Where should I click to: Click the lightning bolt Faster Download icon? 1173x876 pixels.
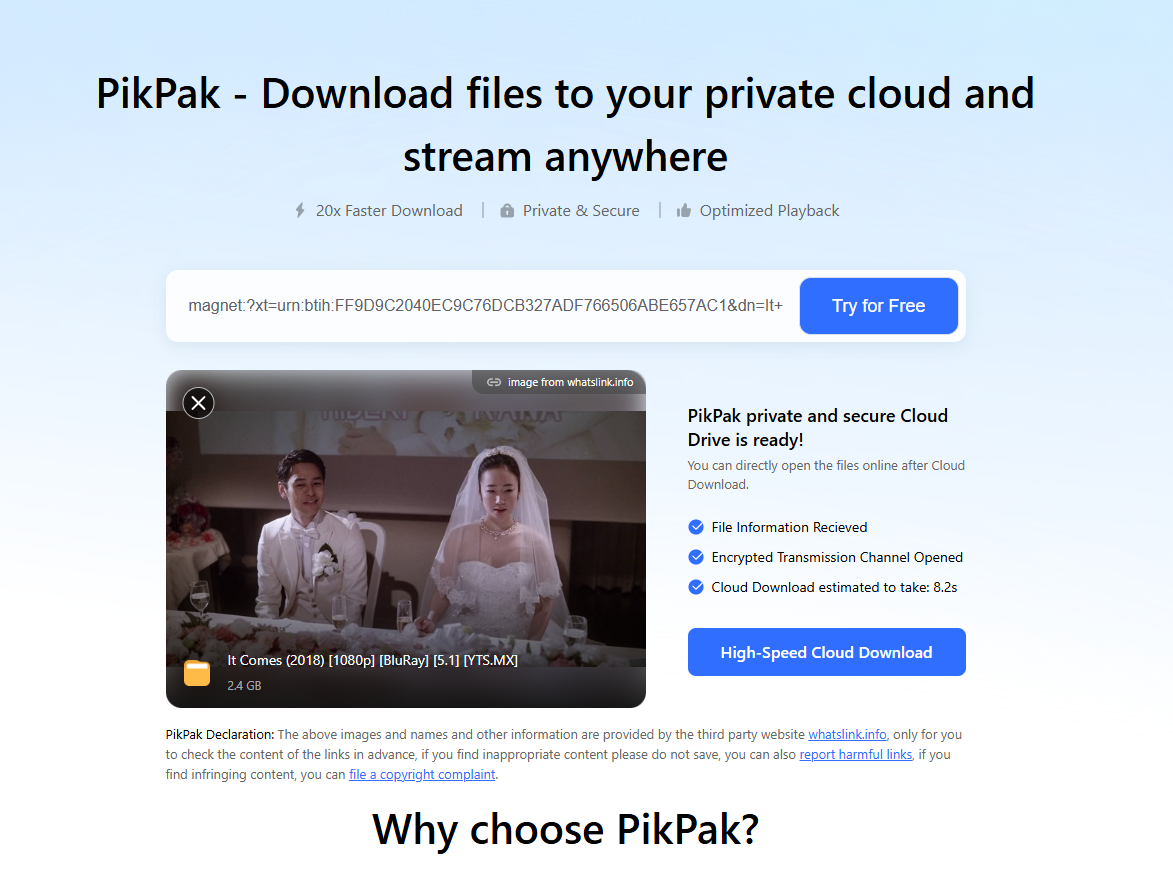coord(300,211)
